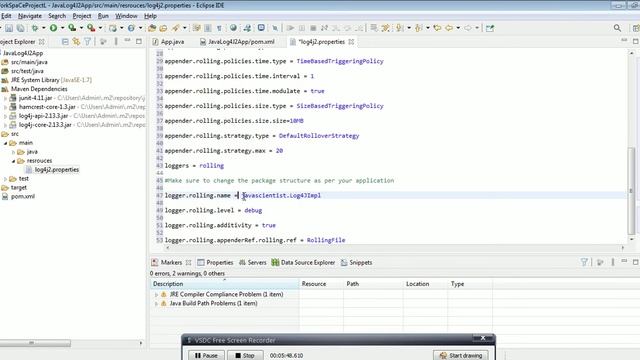Click the Open Type folder icon
Image resolution: width=640 pixels, height=360 pixels.
[x=152, y=28]
